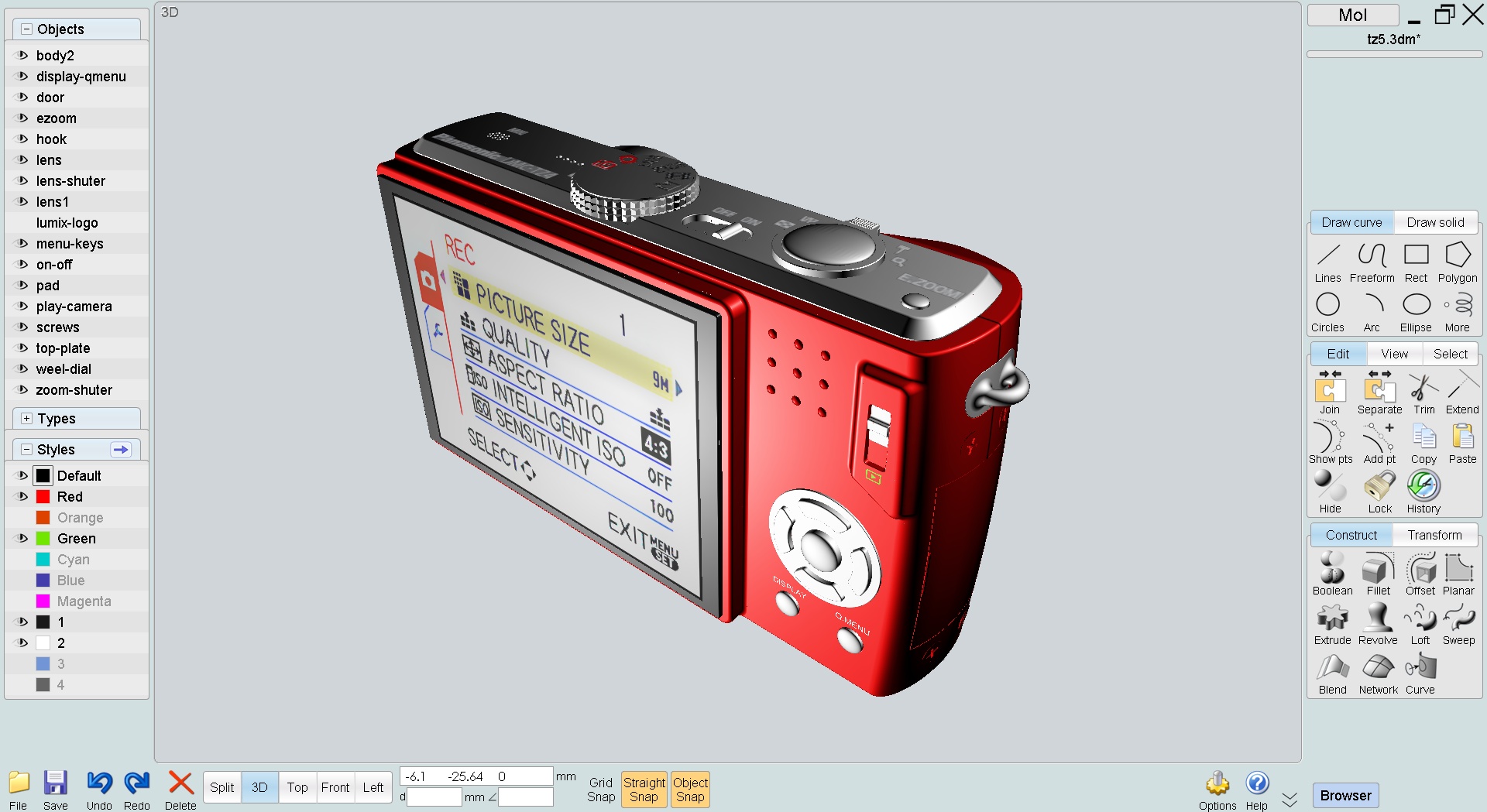Disable Straight Snap
The image size is (1487, 812).
[644, 790]
